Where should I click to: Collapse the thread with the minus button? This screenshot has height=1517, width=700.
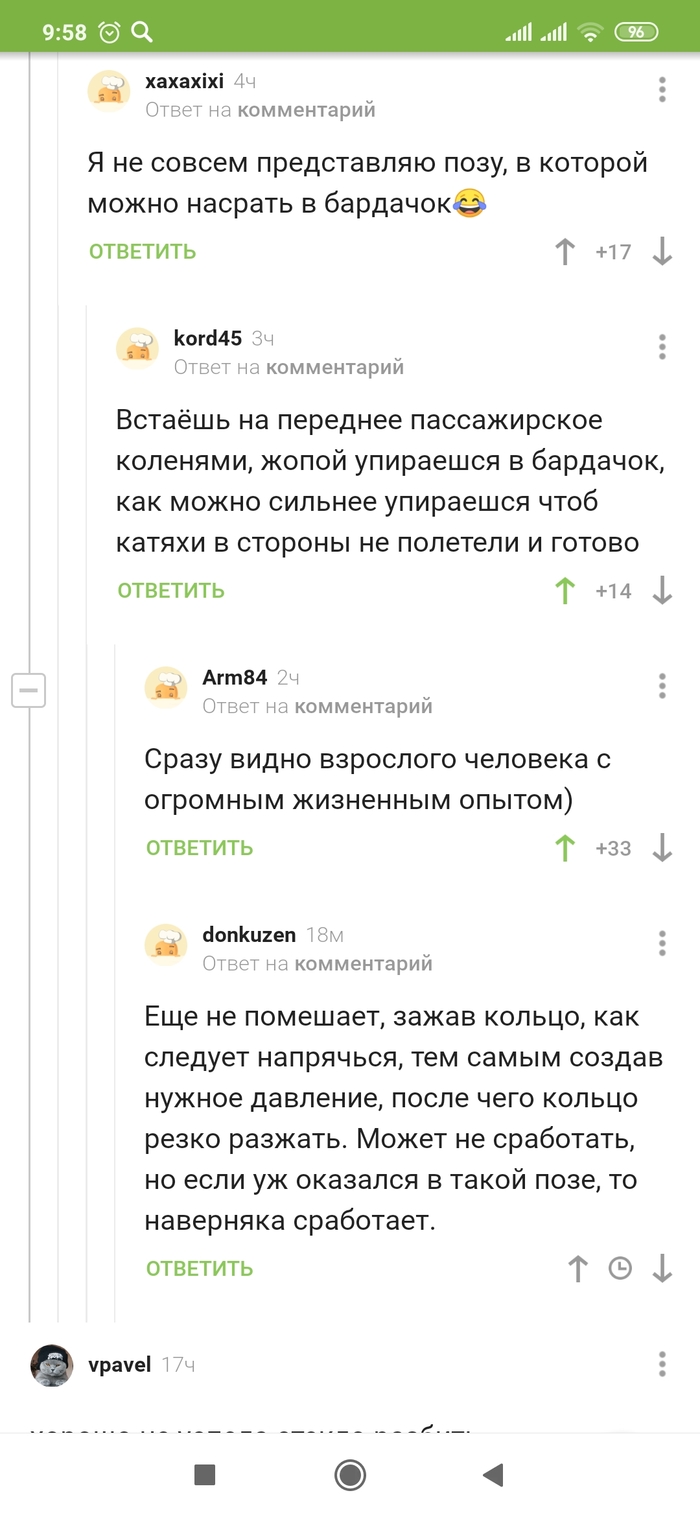[x=28, y=689]
